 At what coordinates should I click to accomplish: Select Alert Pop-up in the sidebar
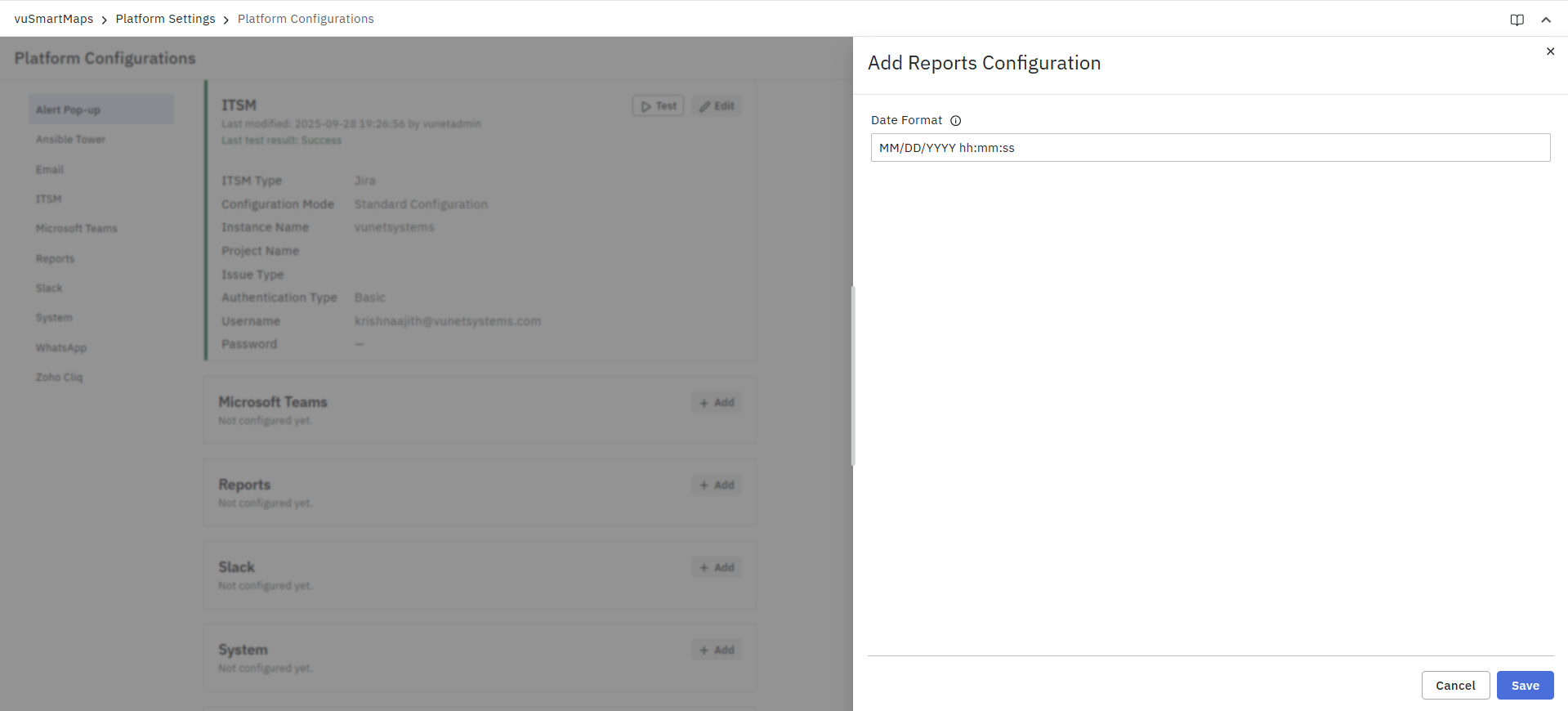(68, 110)
